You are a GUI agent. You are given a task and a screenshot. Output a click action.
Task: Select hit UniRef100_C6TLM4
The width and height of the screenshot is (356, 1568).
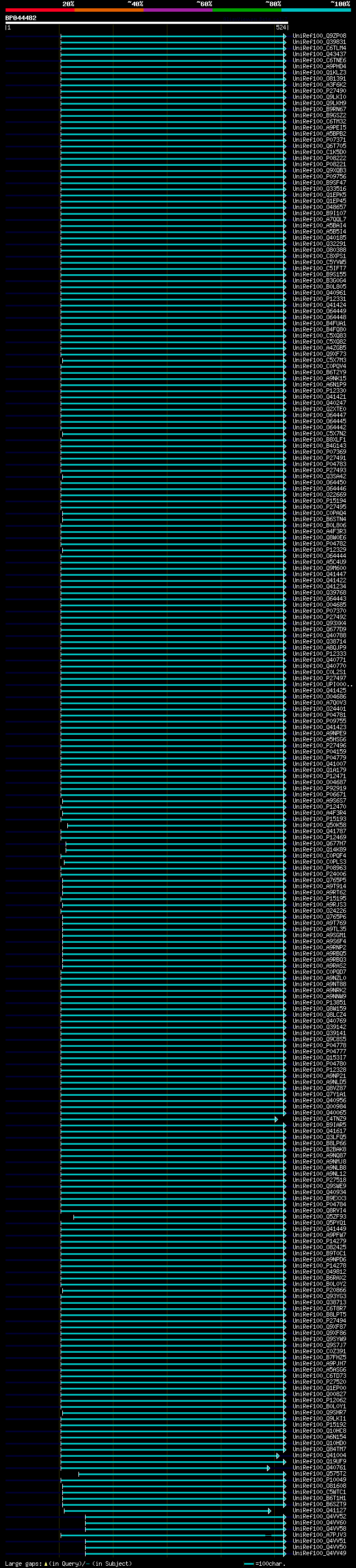[319, 48]
